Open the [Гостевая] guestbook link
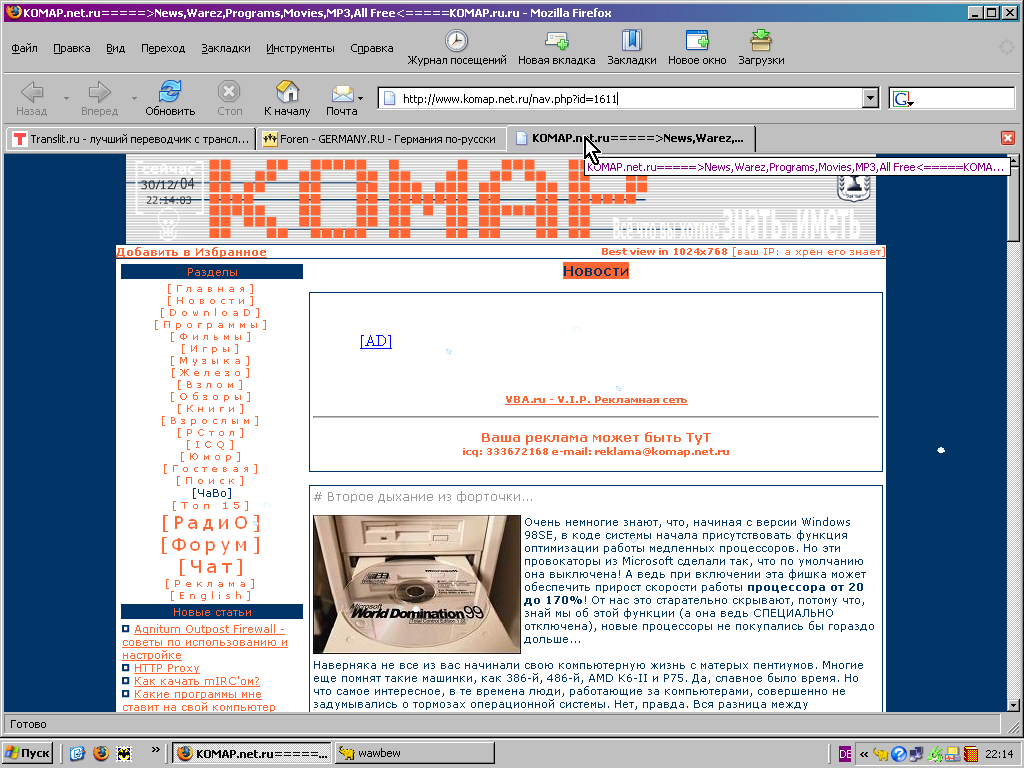Screen dimensions: 1024x768 (210, 469)
